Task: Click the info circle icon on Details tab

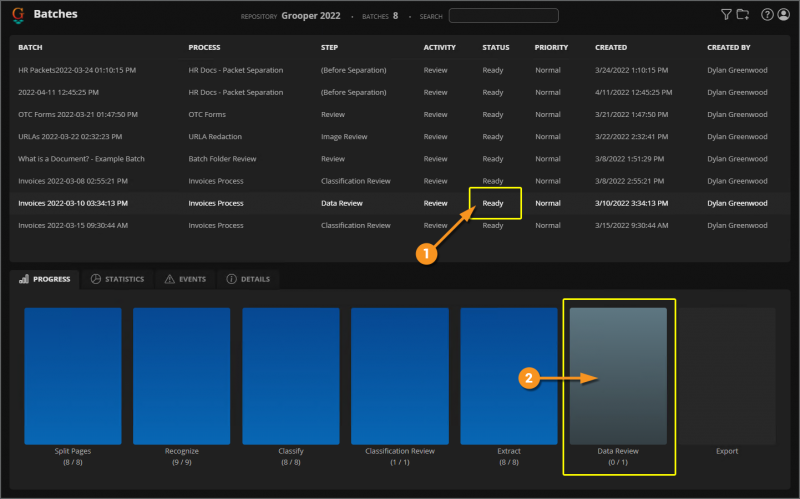Action: pyautogui.click(x=232, y=279)
